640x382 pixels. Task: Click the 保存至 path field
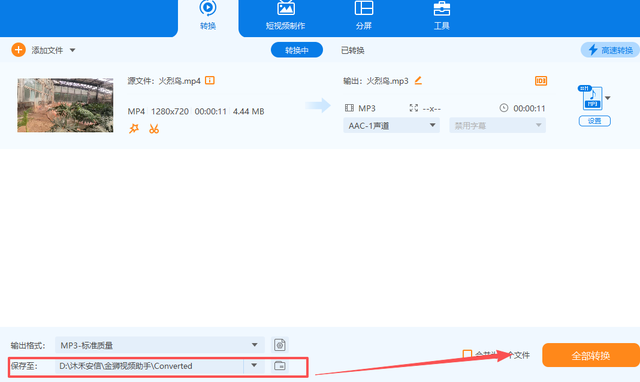click(x=149, y=366)
